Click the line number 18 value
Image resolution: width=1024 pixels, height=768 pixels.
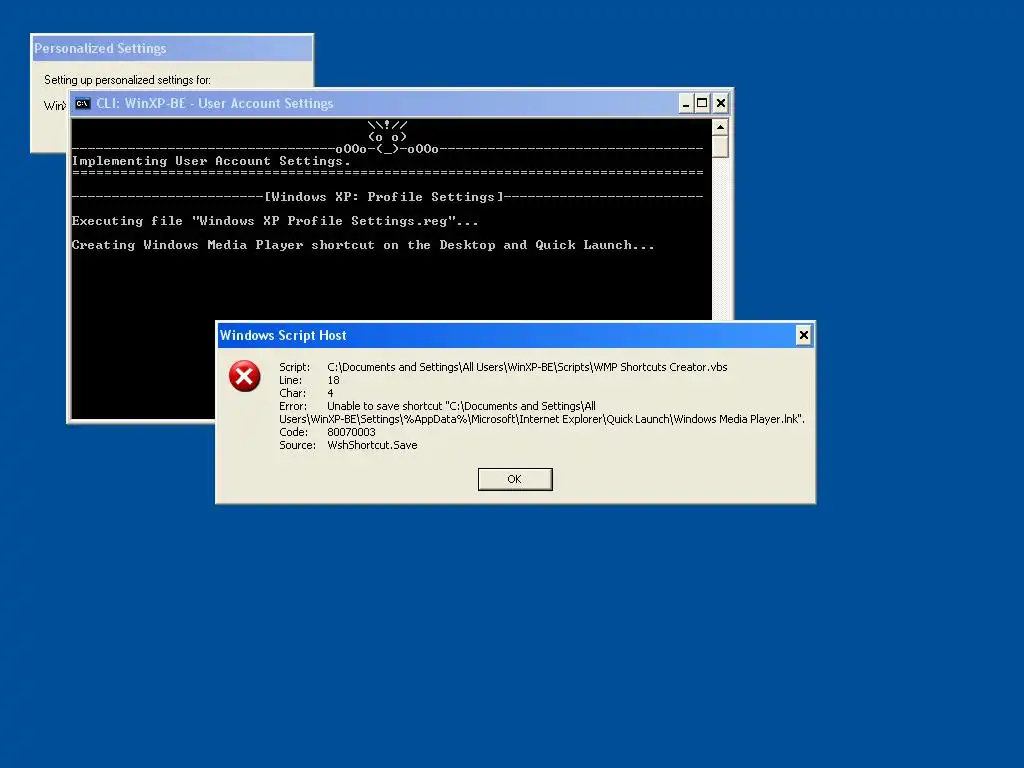pos(333,380)
